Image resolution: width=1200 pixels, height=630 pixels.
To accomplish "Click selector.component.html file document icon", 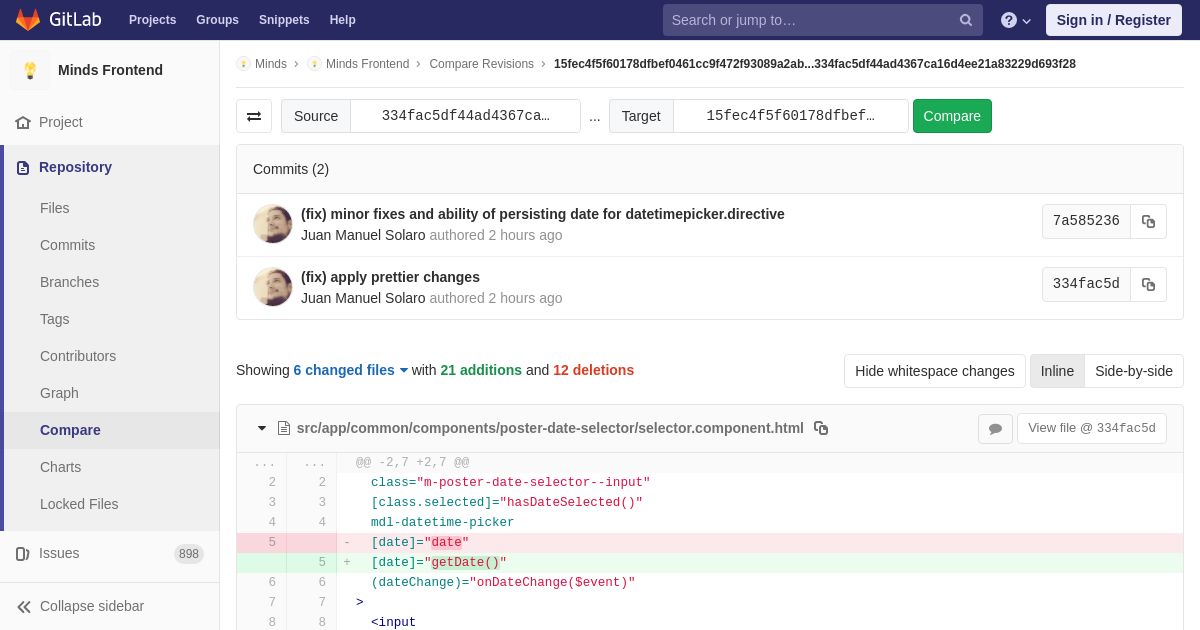I will tap(284, 428).
